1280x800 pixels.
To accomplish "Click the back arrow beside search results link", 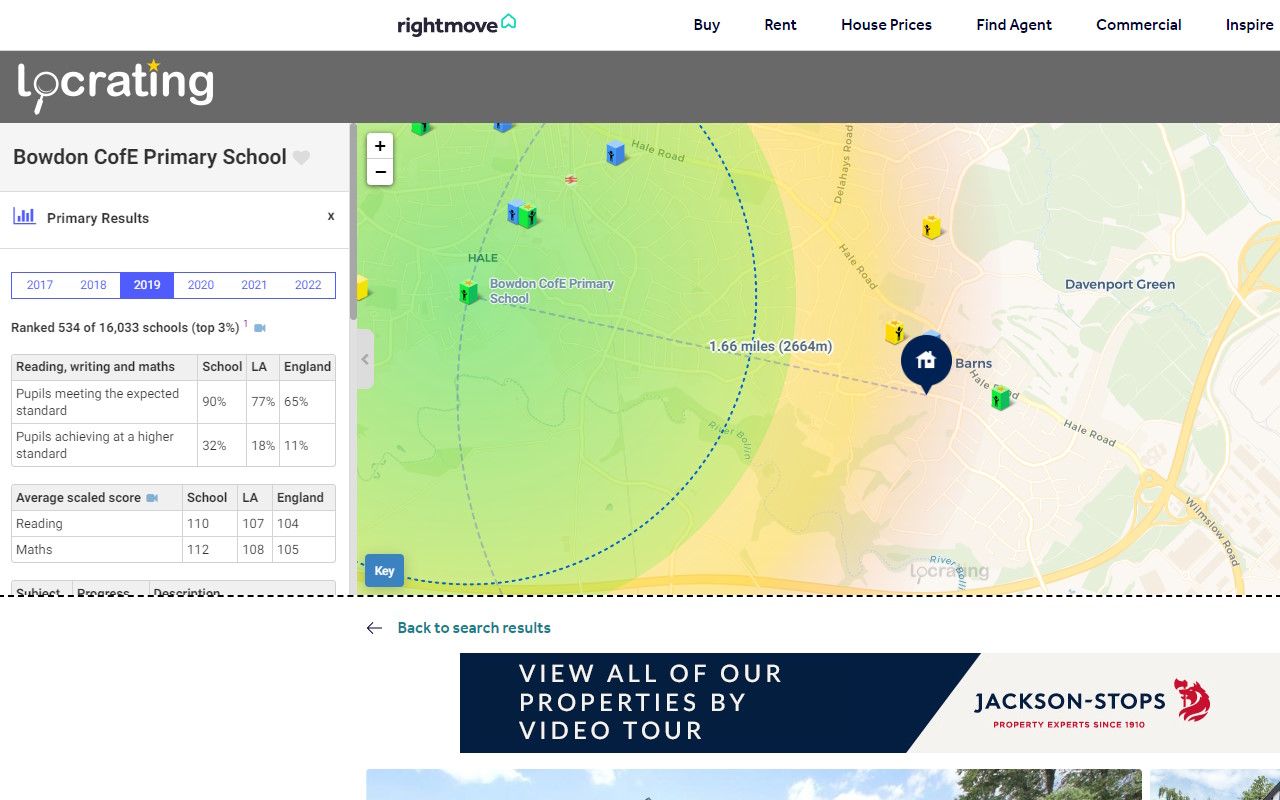I will (374, 628).
